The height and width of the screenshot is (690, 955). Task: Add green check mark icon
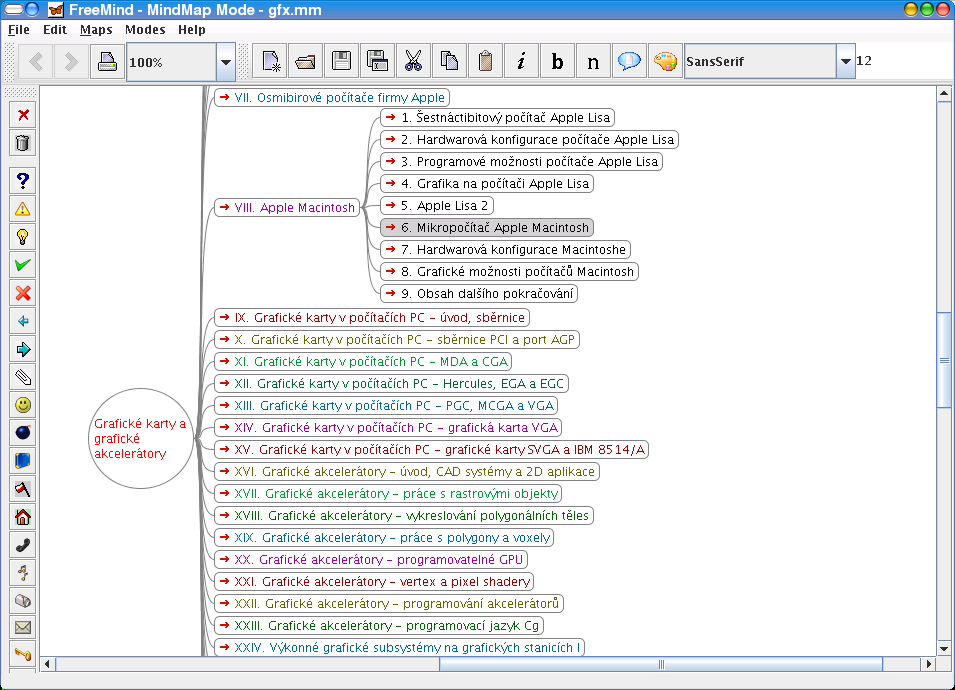tap(23, 265)
